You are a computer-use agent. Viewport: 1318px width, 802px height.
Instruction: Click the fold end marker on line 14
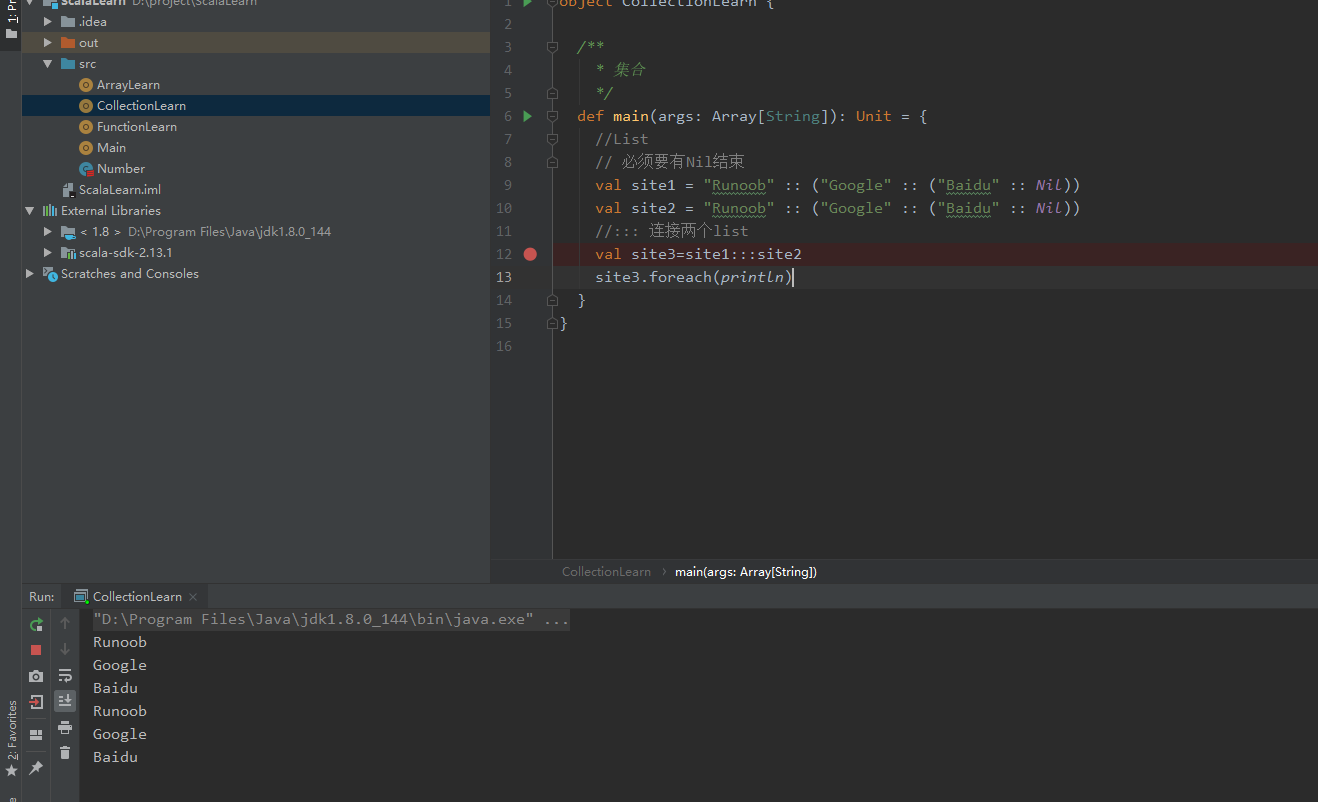pyautogui.click(x=552, y=300)
